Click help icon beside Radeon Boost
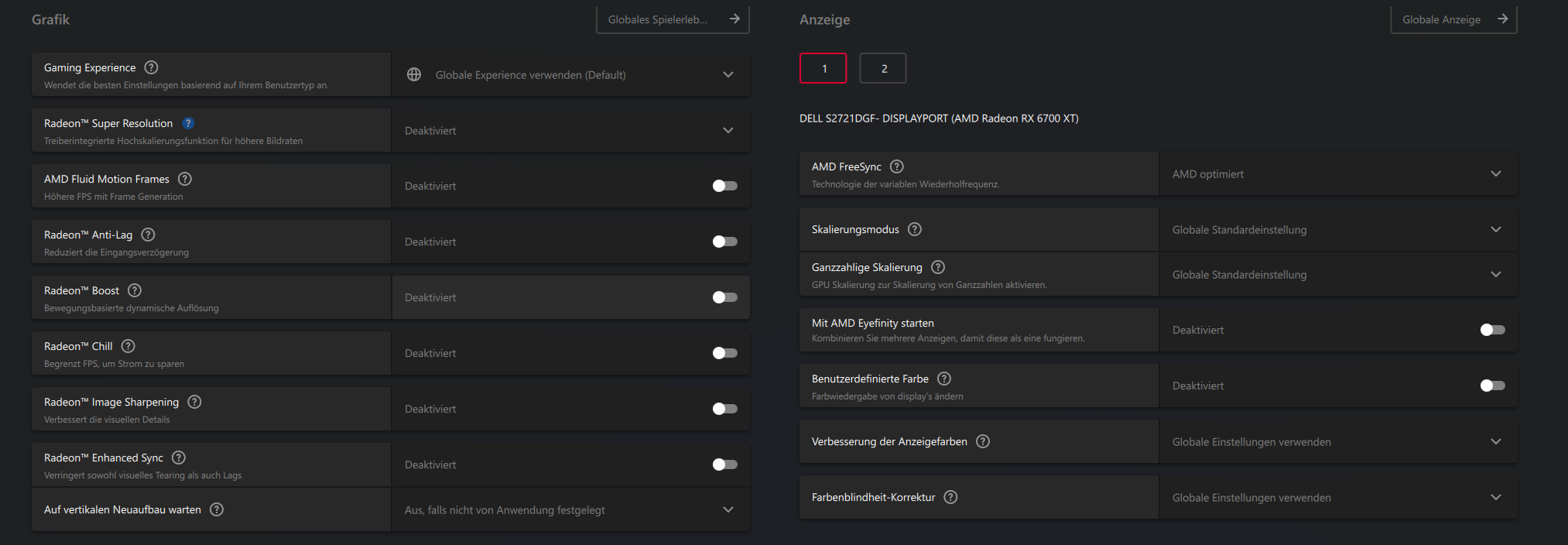Viewport: 1568px width, 545px height. (135, 290)
